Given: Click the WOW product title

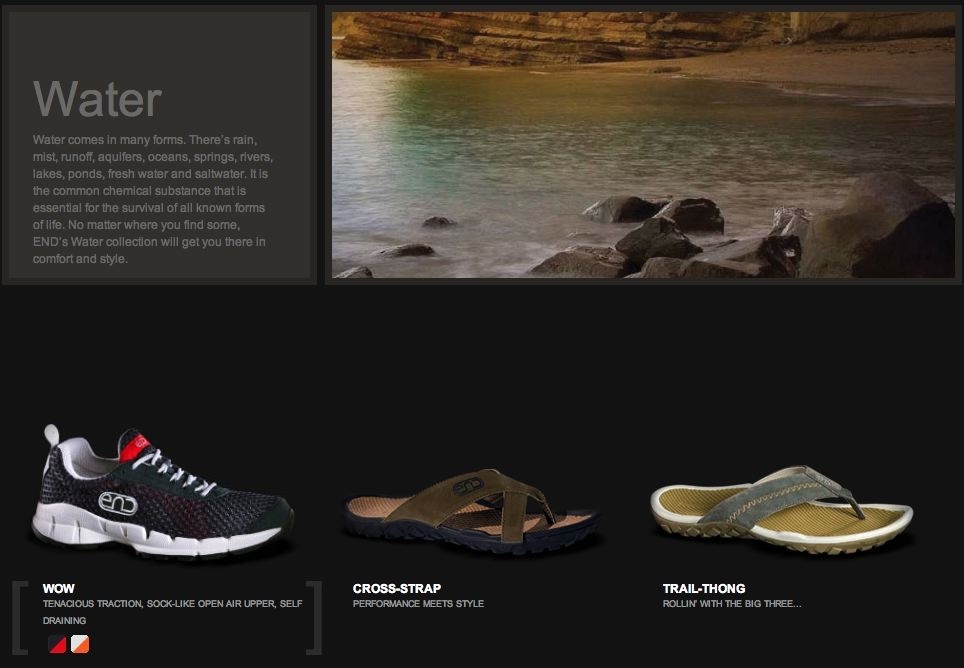Looking at the screenshot, I should [x=58, y=588].
